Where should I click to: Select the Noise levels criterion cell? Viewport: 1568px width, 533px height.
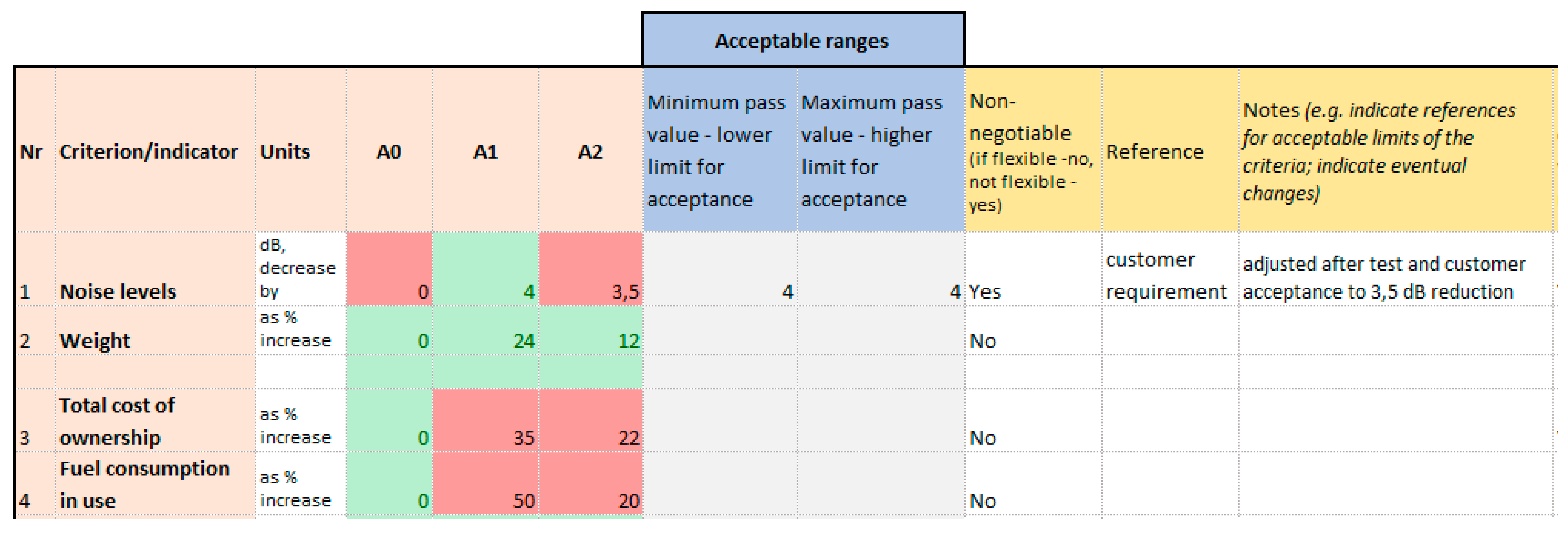(x=154, y=269)
